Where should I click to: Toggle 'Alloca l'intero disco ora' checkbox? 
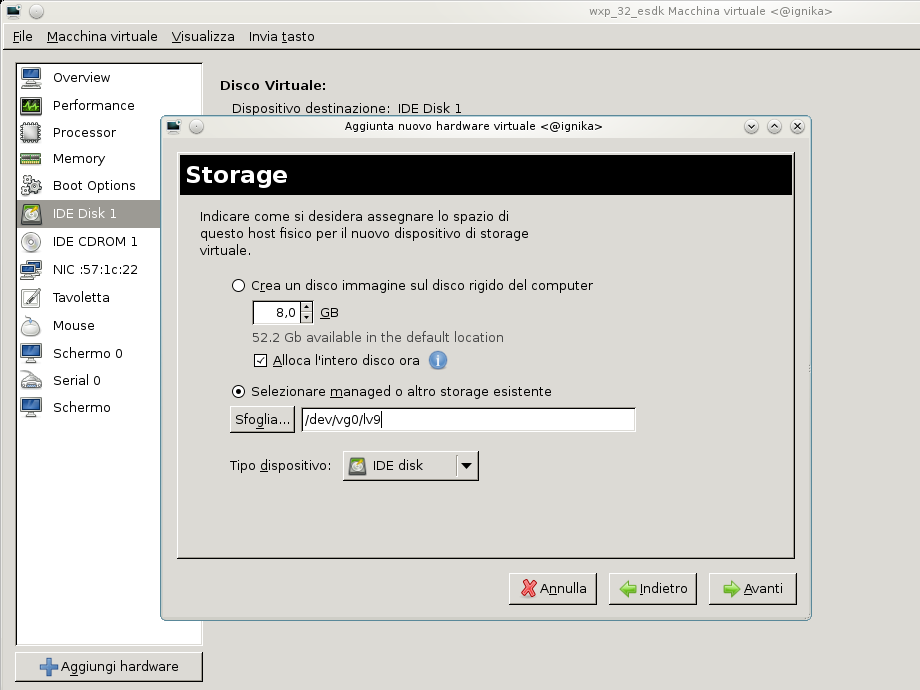261,361
